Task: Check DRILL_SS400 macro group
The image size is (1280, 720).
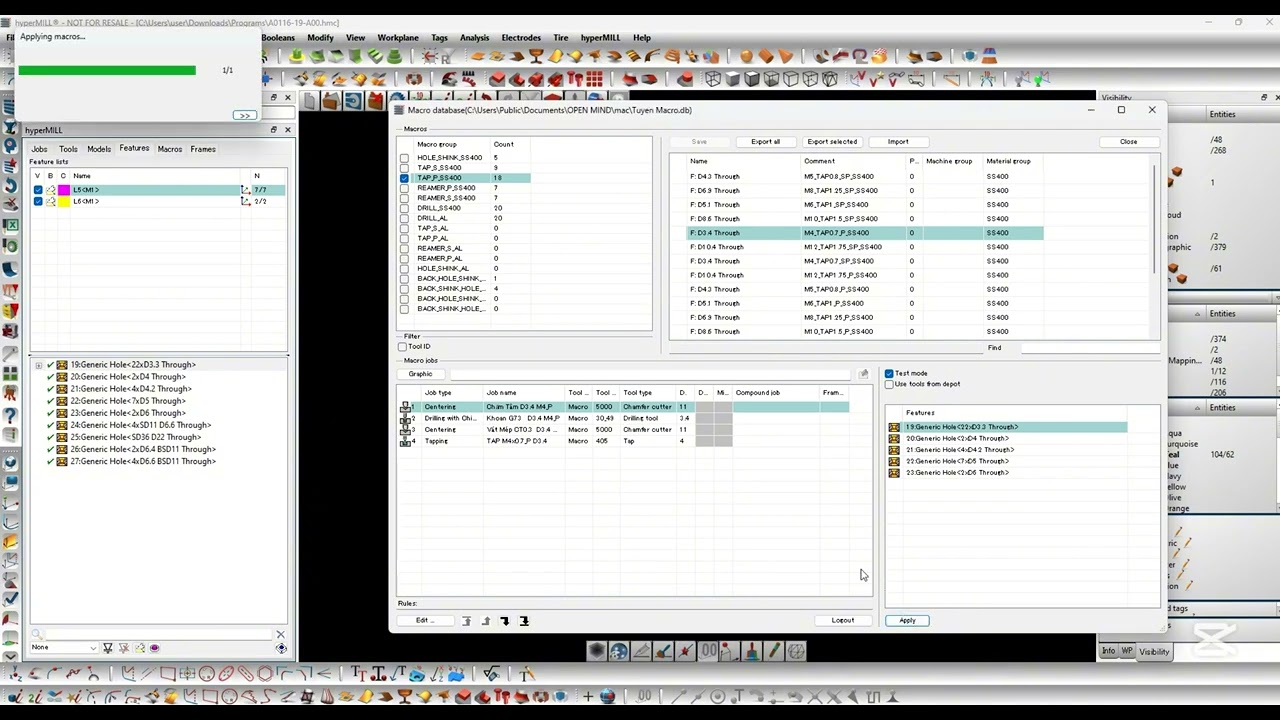Action: (404, 208)
